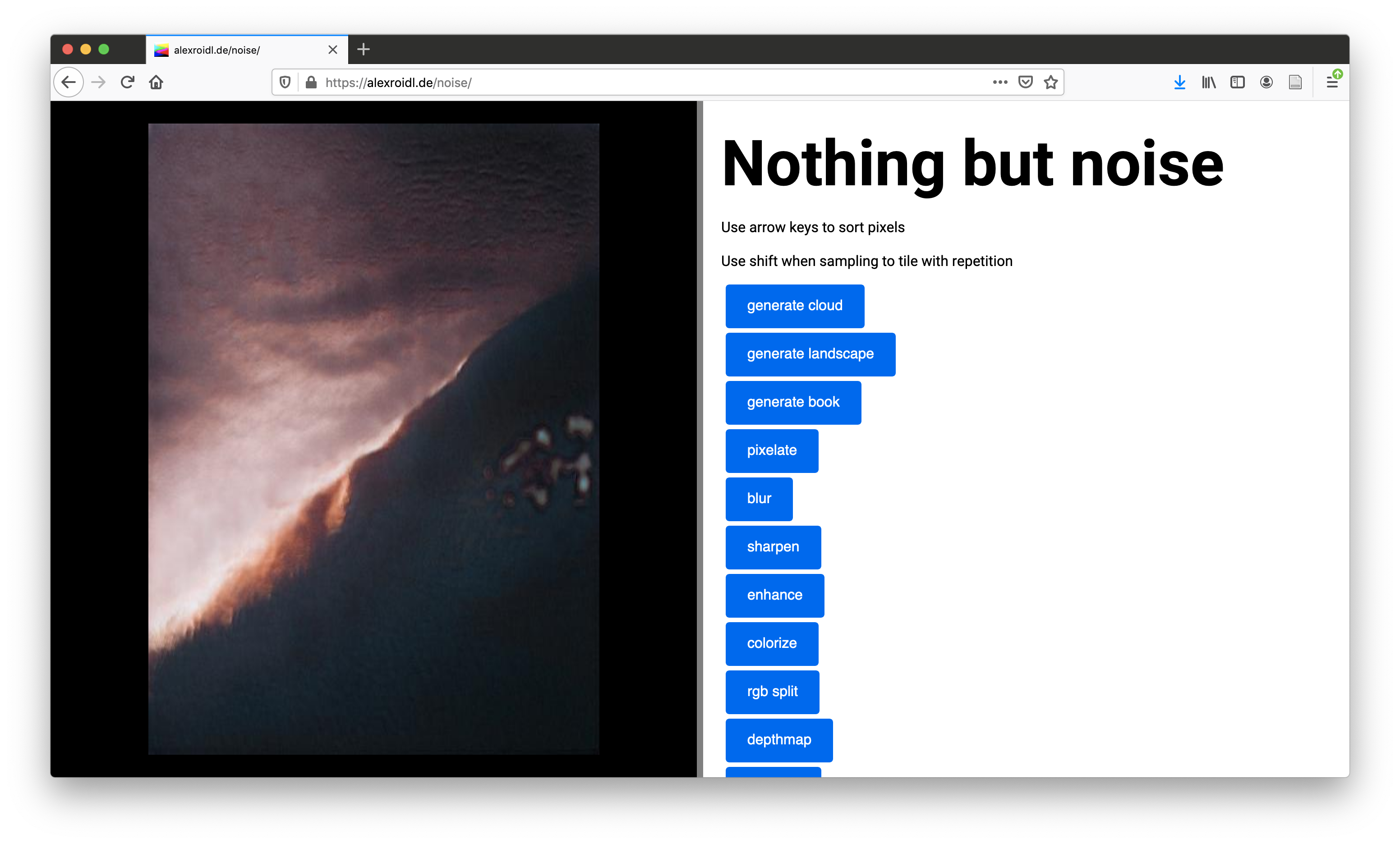
Task: Click 'Use shift when sampling' instruction text
Action: [x=866, y=261]
